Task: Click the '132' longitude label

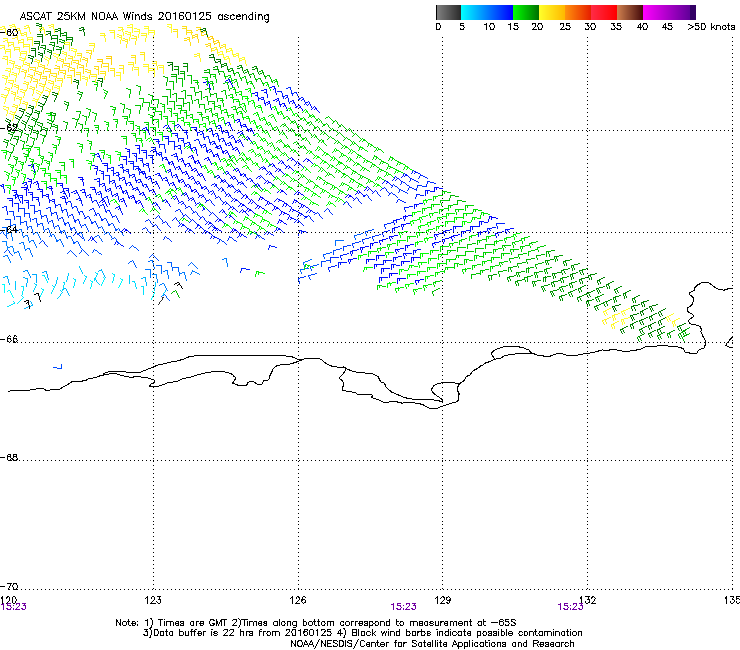Action: tap(588, 600)
